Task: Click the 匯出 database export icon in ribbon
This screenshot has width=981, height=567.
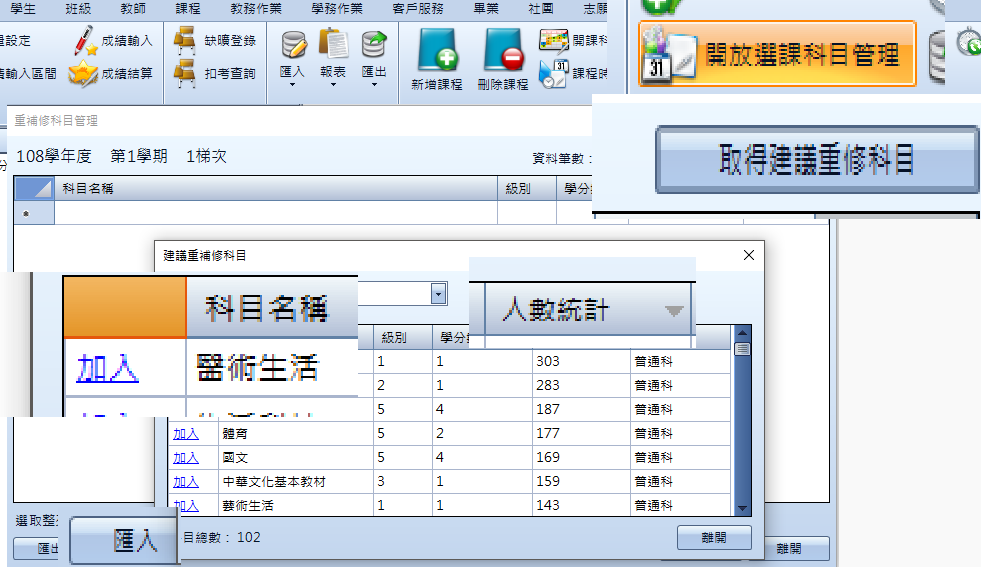Action: point(374,44)
